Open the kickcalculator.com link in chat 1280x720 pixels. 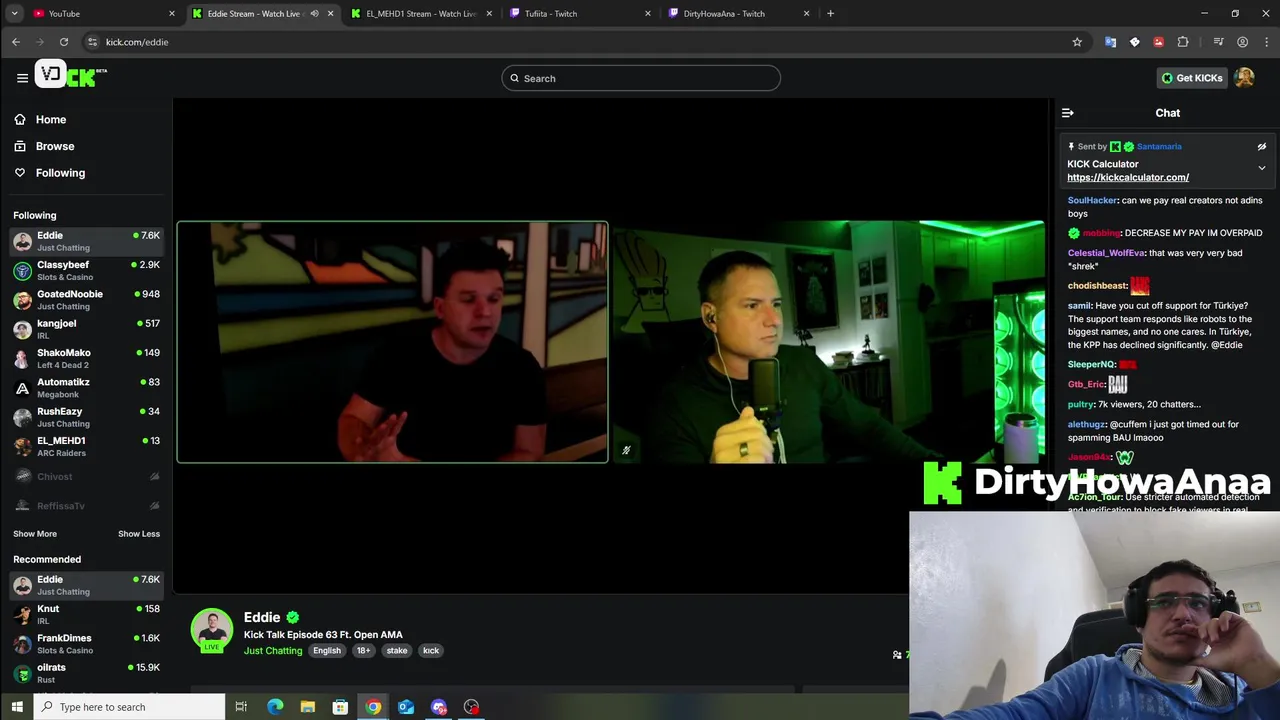tap(1128, 177)
